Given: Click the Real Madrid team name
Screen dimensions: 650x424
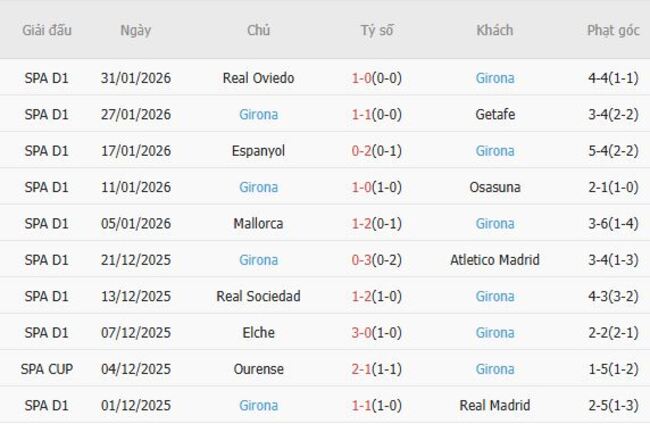Looking at the screenshot, I should (x=495, y=406).
